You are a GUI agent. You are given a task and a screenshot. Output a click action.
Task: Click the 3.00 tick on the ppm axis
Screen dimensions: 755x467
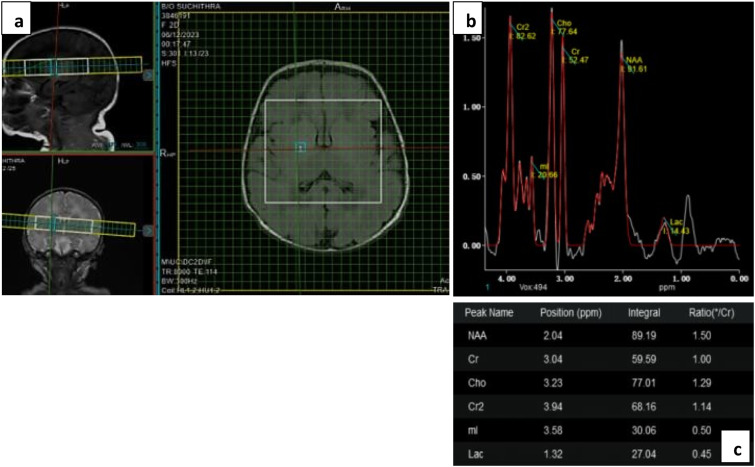tap(565, 278)
